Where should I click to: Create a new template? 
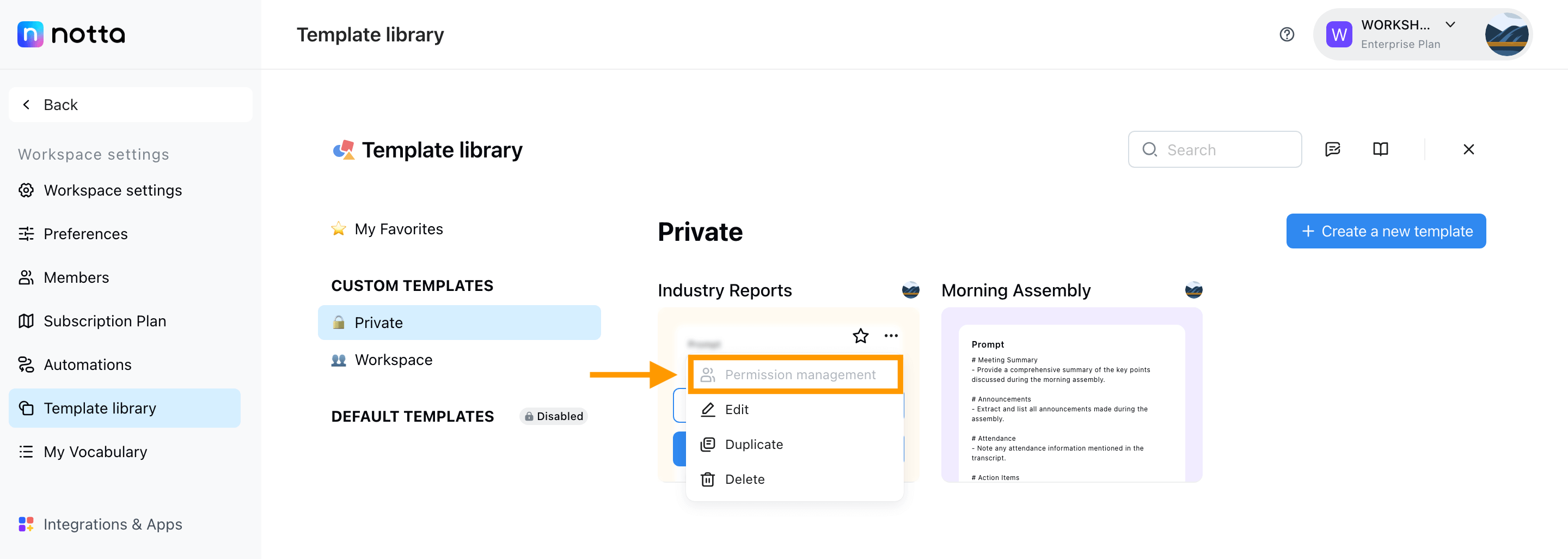[x=1386, y=232]
